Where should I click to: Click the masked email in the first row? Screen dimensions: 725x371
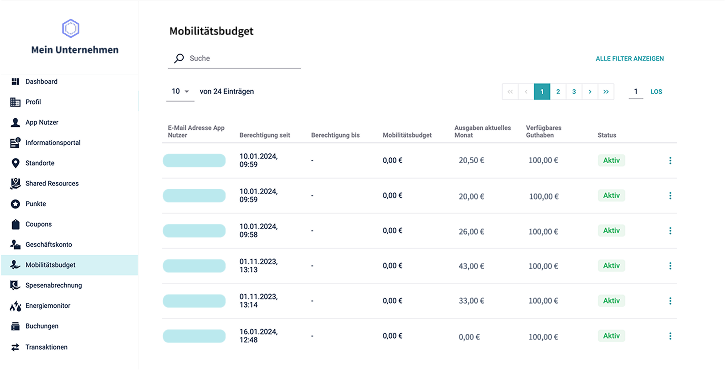194,161
